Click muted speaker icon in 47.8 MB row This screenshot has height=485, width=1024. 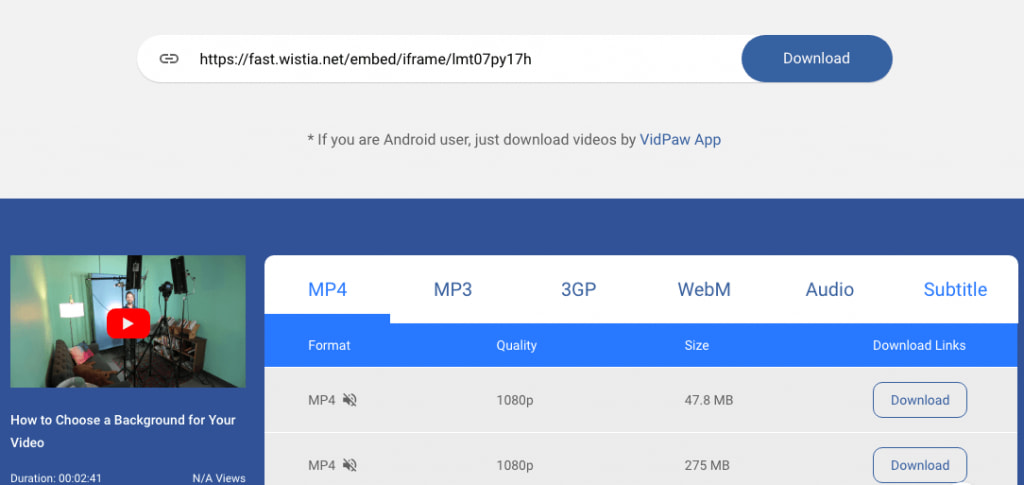350,400
